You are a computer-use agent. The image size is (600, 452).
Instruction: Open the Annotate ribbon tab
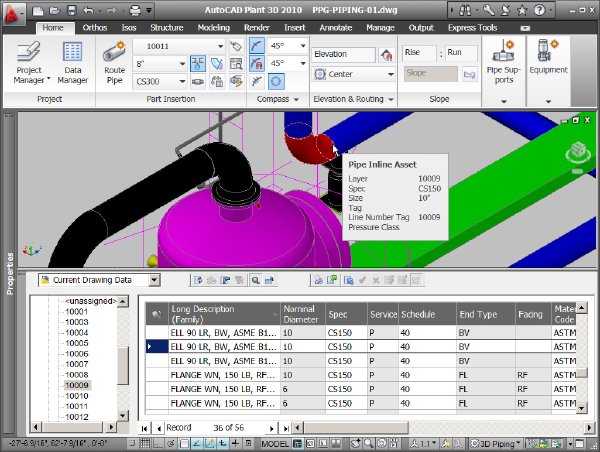336,28
